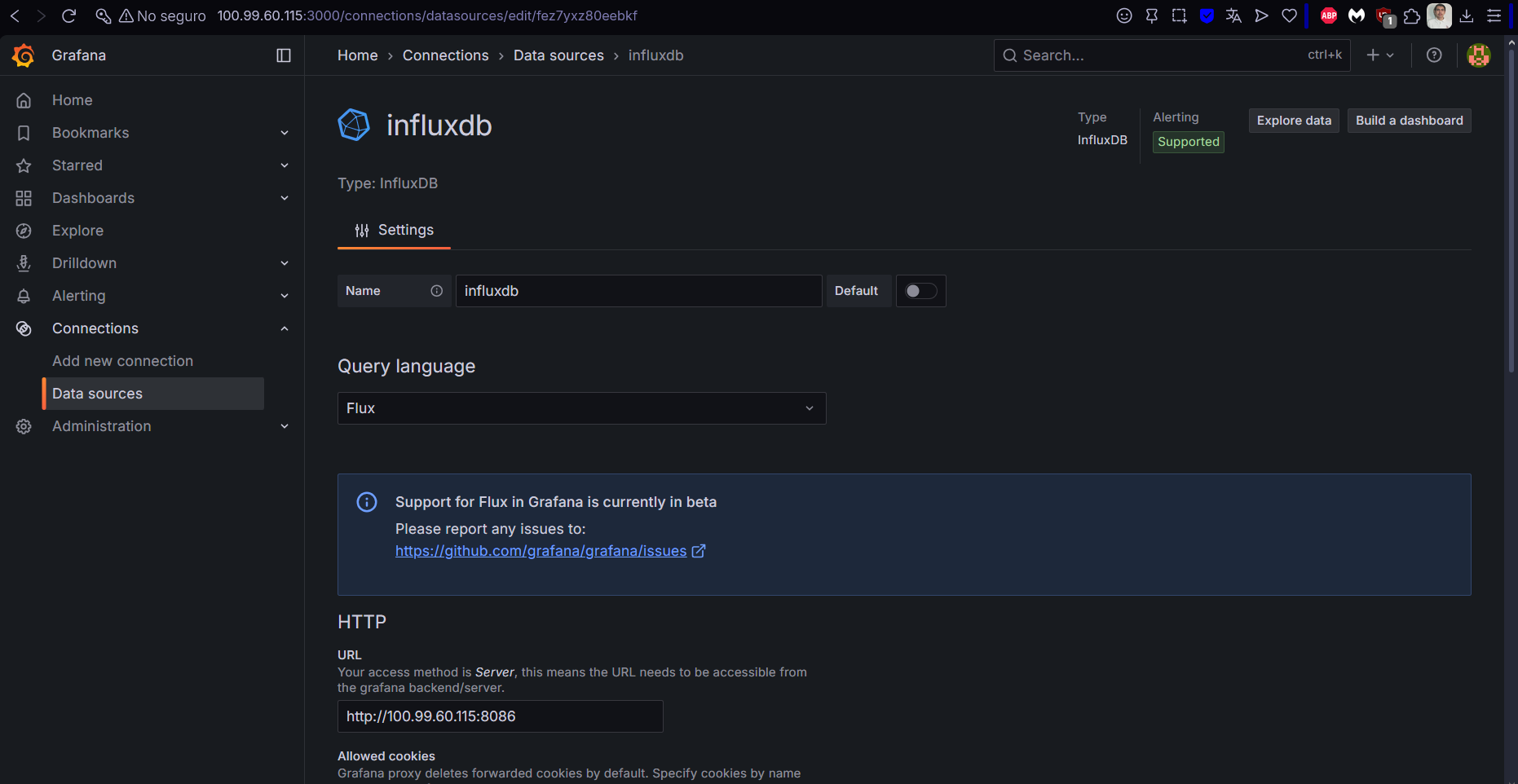This screenshot has height=784, width=1518.
Task: Expand the Administration section chevron
Action: click(285, 426)
